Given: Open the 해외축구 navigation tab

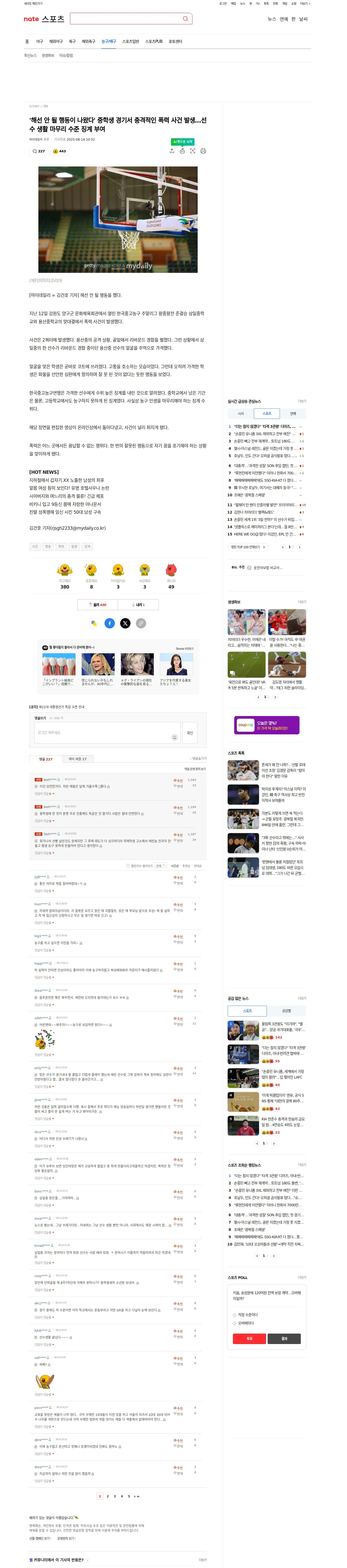Looking at the screenshot, I should (x=89, y=41).
